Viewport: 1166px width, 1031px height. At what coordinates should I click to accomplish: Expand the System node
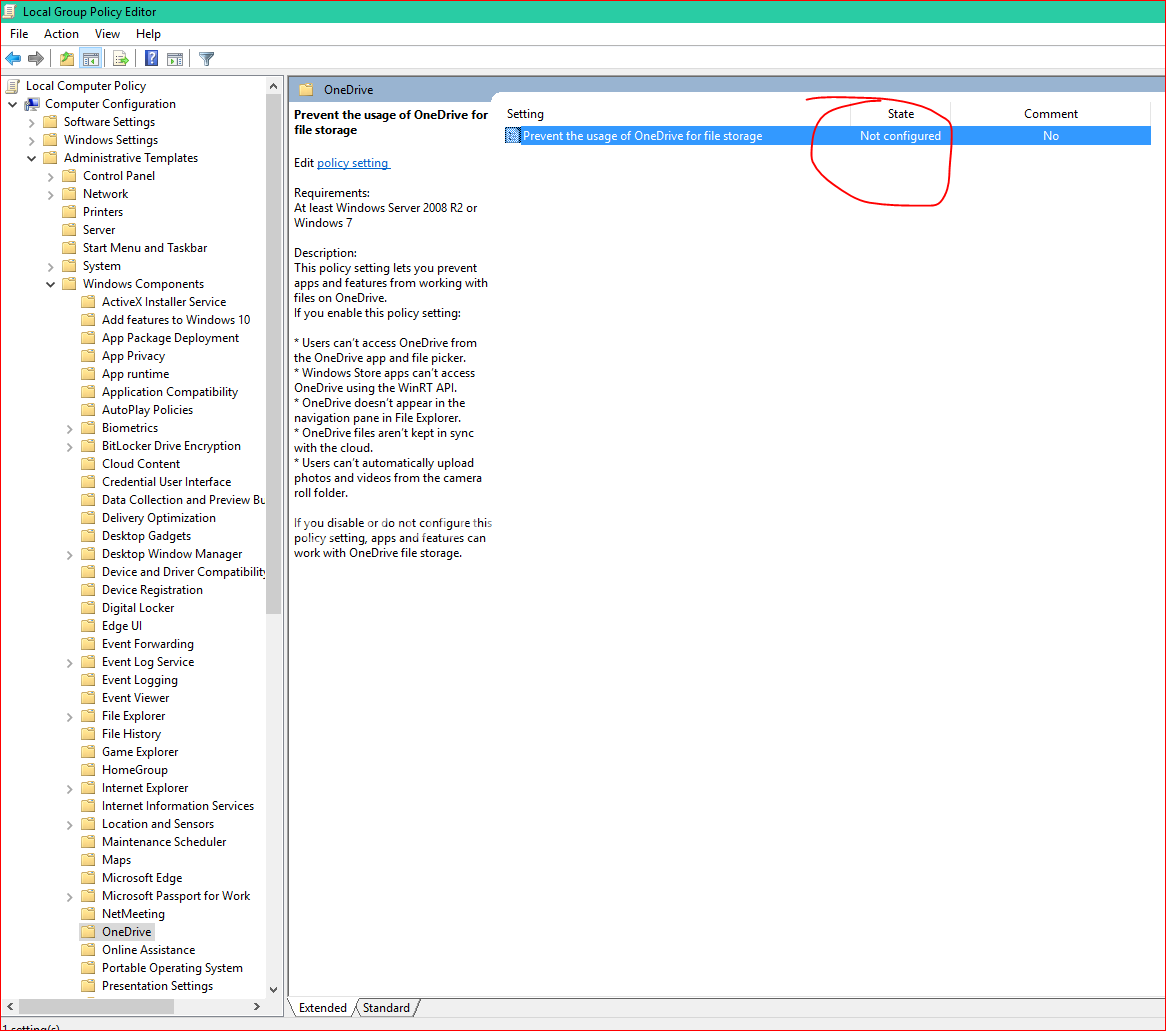[51, 266]
